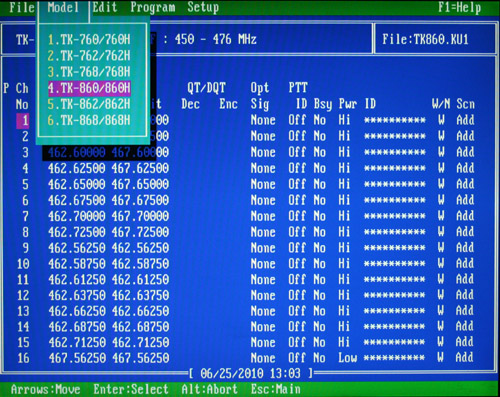The height and width of the screenshot is (397, 500).
Task: Select model 3.TK-768/768H
Action: [89, 72]
